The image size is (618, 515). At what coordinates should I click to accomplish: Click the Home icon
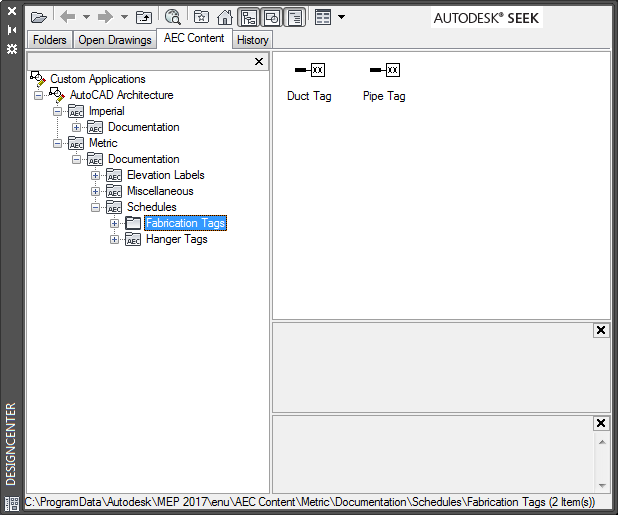click(x=225, y=17)
